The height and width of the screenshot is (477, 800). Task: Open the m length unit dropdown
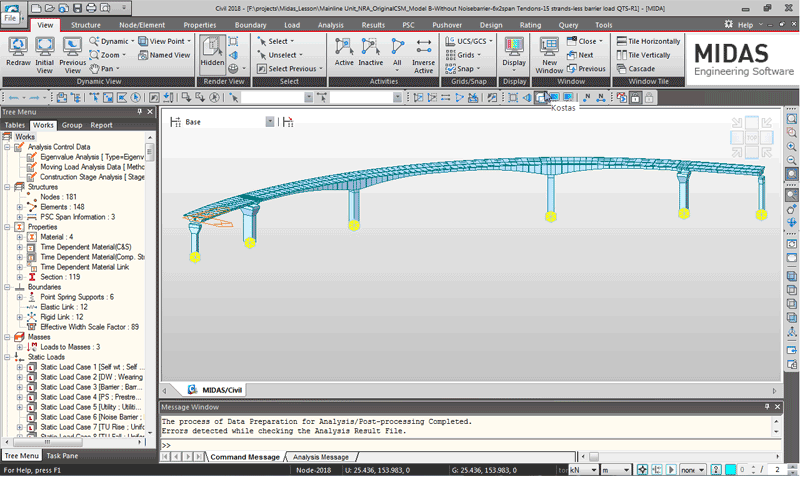coord(627,470)
